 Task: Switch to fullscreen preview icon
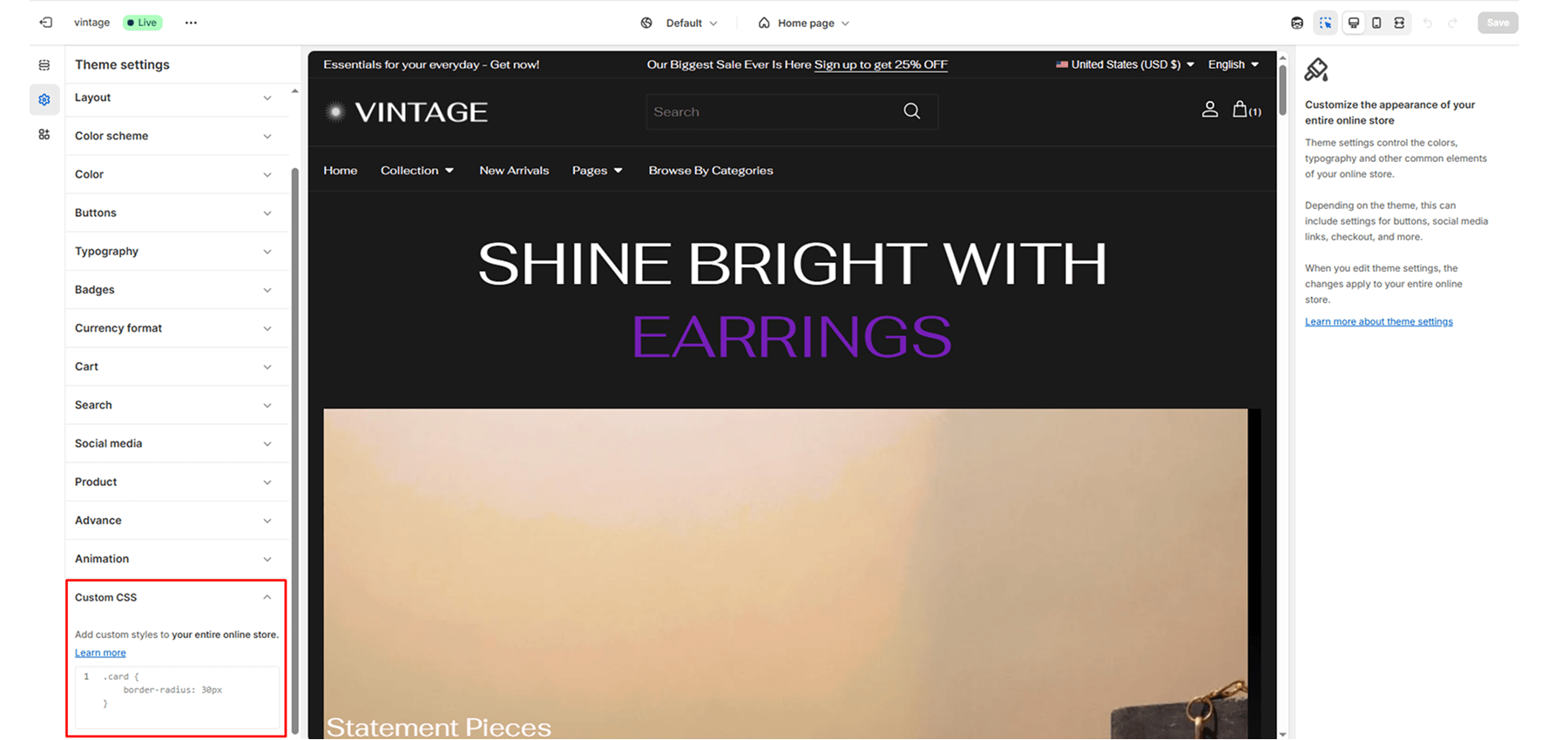coord(1399,24)
